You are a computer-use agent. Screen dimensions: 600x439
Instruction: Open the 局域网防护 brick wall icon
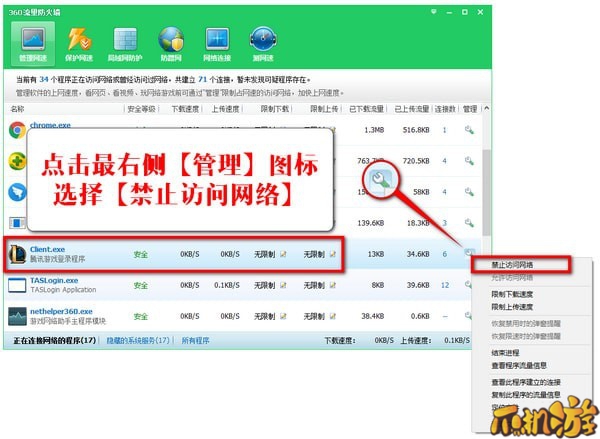tap(125, 39)
